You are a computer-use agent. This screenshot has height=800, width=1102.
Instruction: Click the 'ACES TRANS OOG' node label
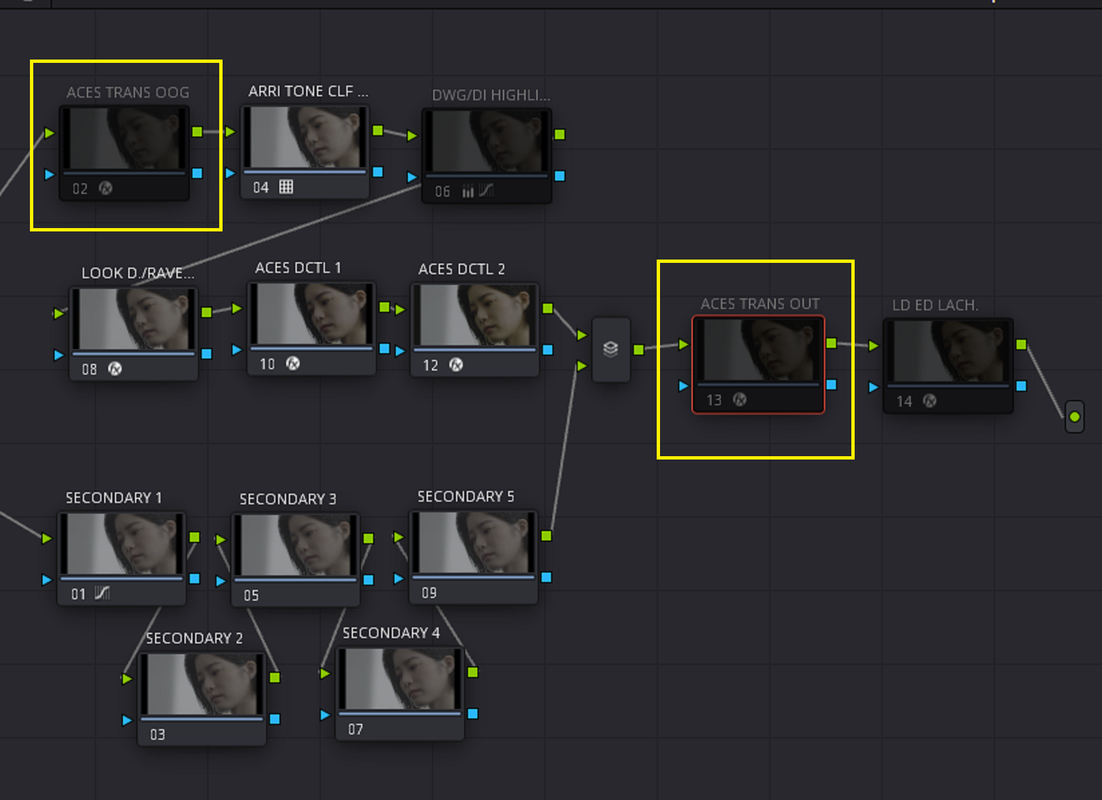point(128,92)
